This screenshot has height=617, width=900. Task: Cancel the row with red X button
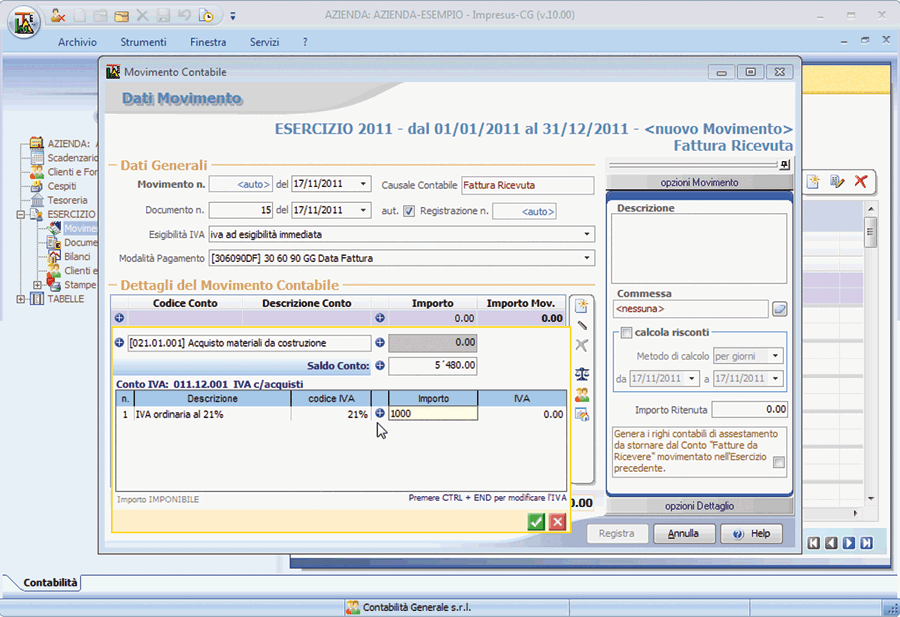557,522
